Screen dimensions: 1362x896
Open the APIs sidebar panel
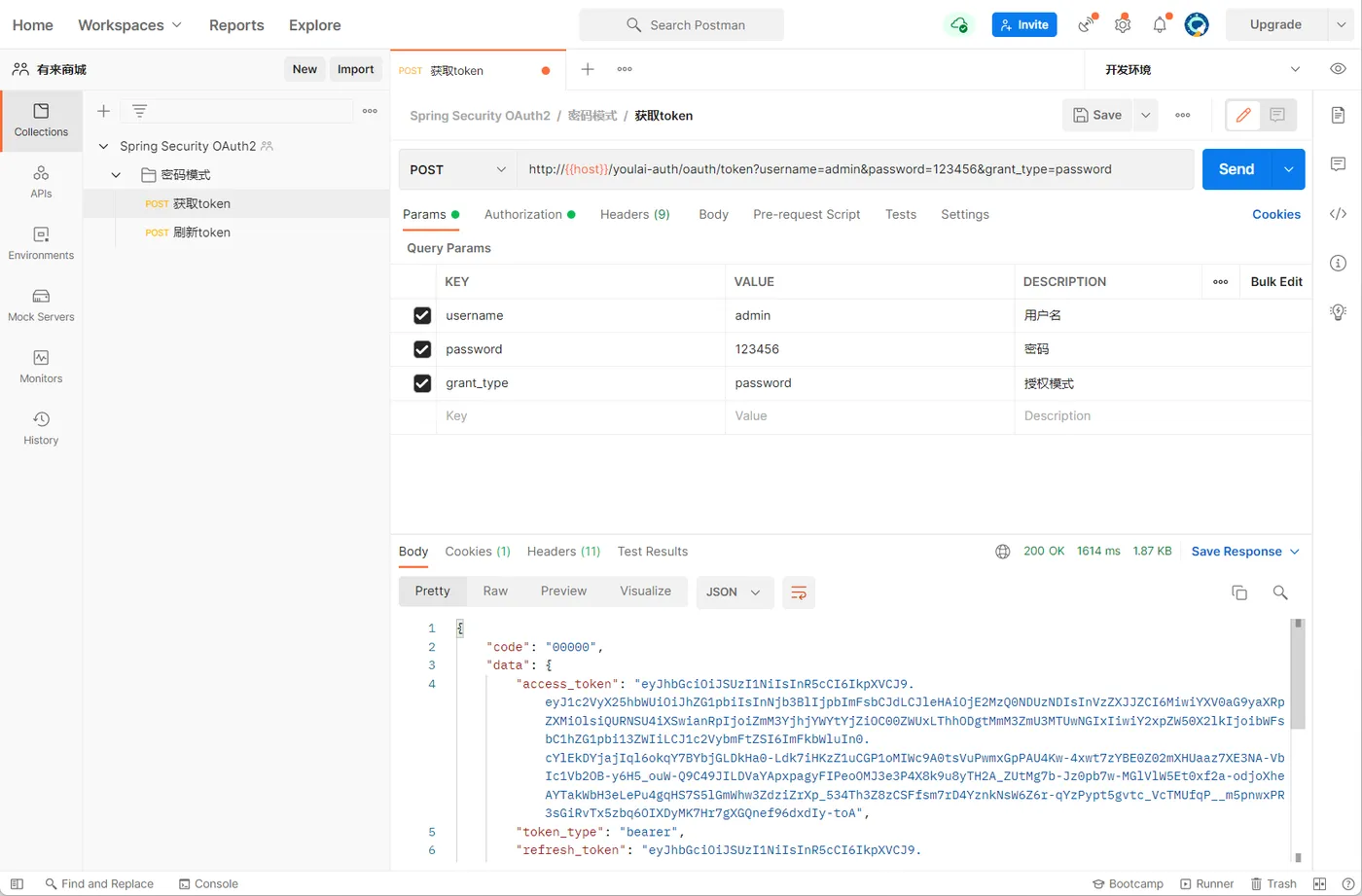point(41,182)
